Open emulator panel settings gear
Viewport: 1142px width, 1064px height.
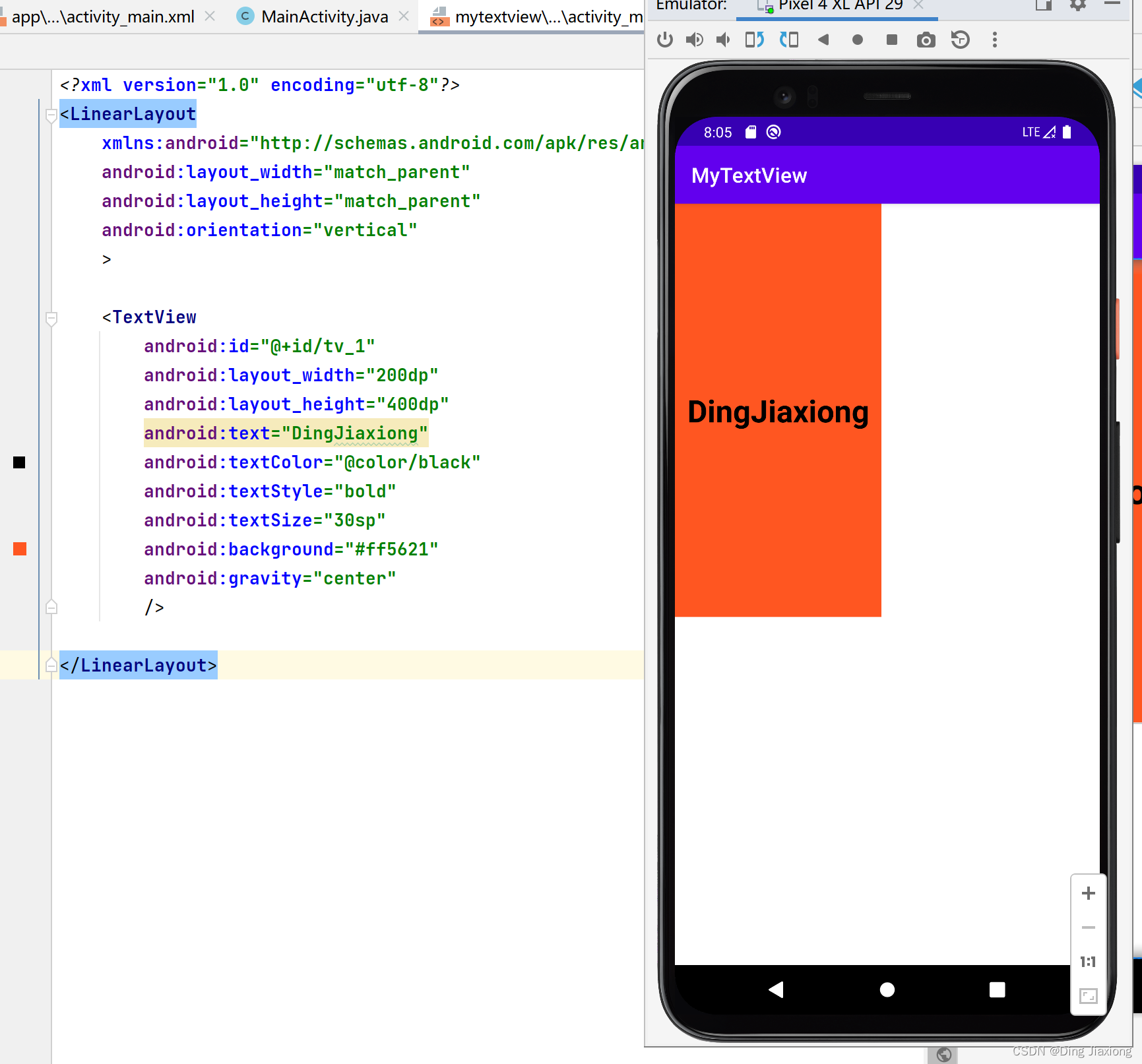point(1078,5)
